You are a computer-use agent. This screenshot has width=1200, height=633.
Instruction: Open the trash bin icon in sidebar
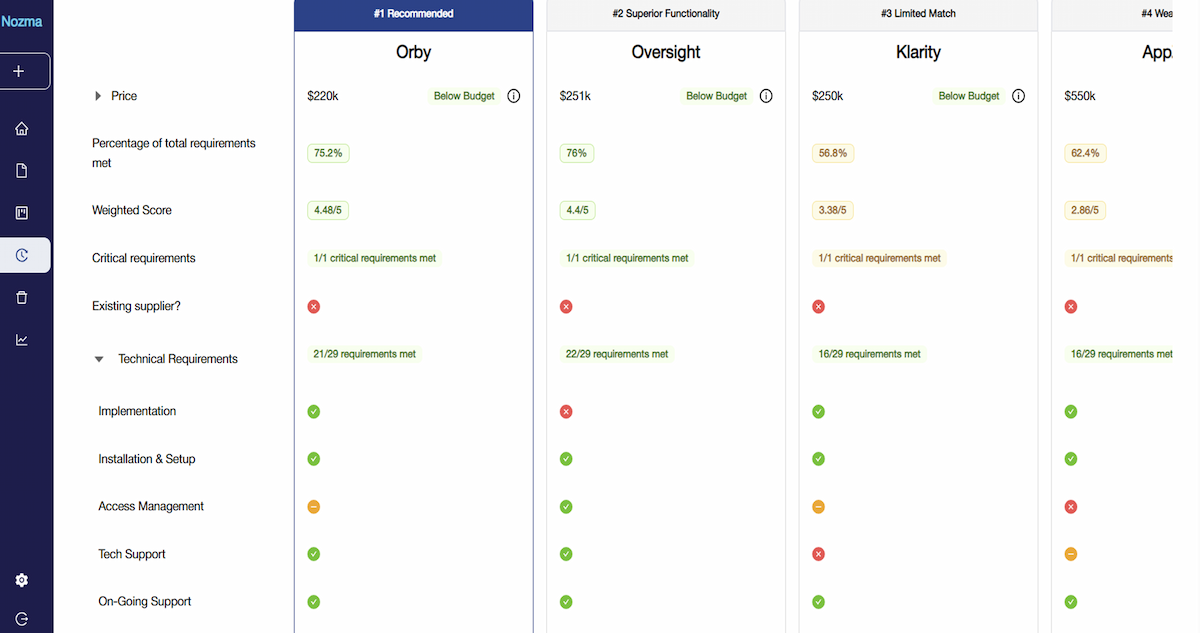[22, 298]
